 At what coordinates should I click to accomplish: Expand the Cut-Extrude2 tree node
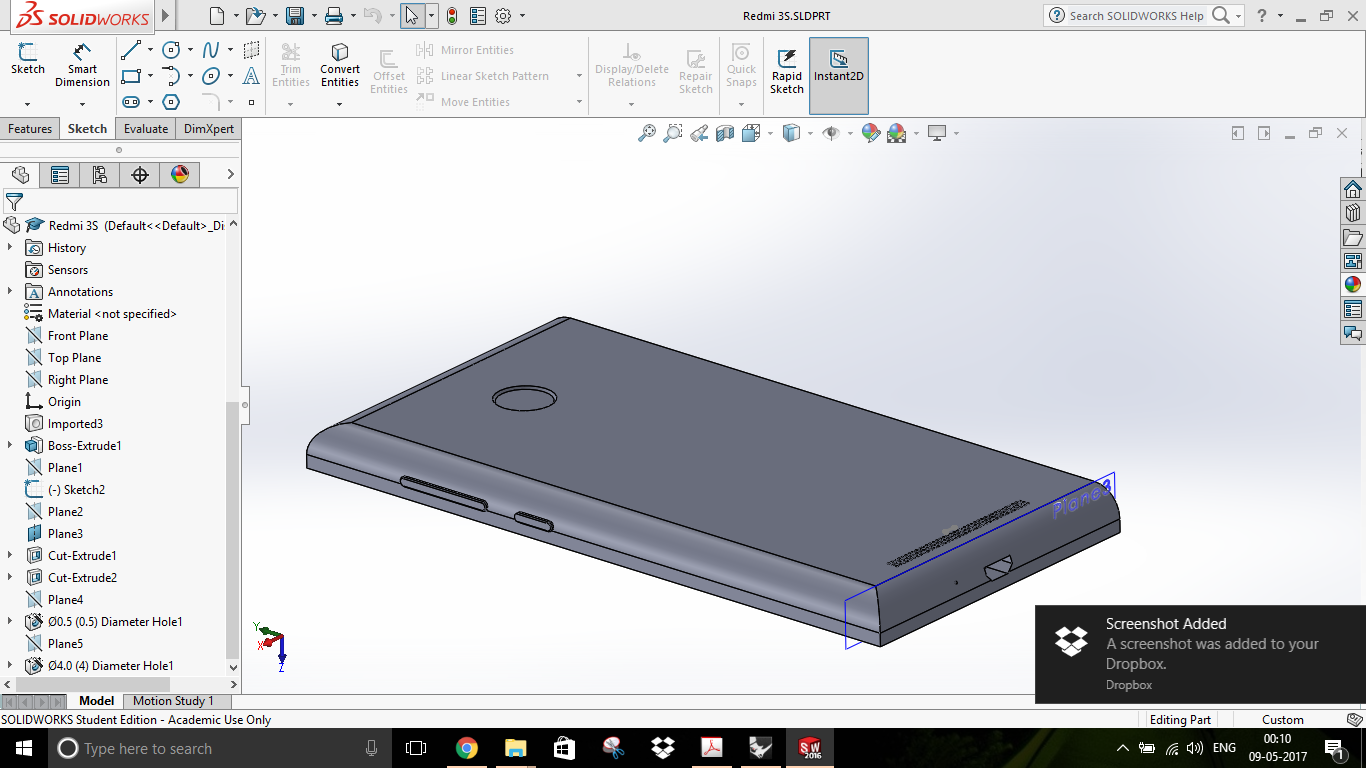pos(10,578)
